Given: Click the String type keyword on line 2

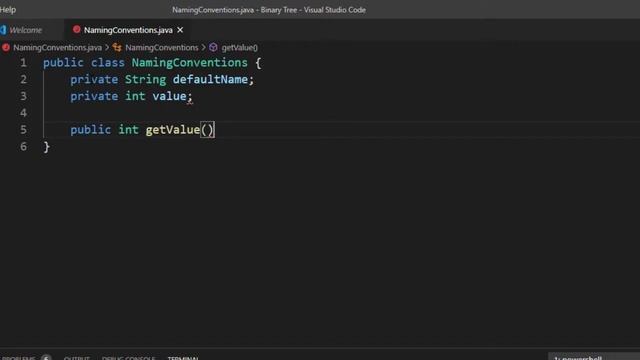Looking at the screenshot, I should [145, 80].
